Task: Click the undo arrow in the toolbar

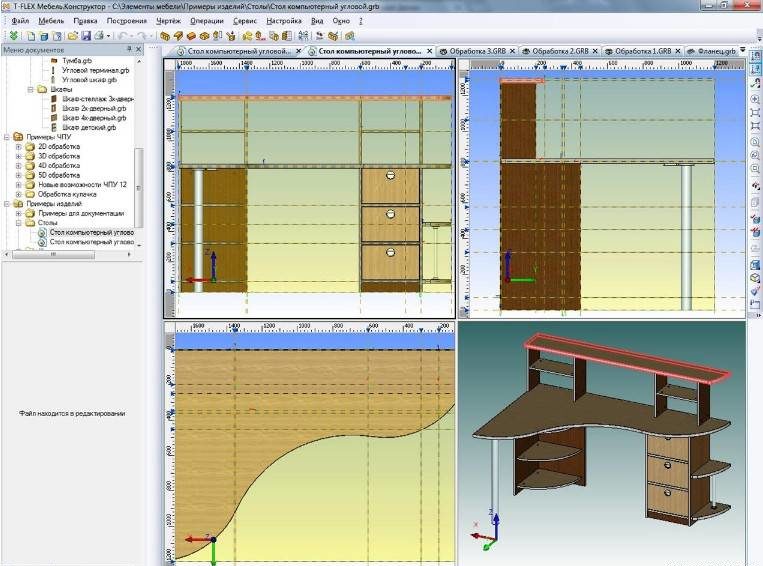Action: (x=123, y=36)
